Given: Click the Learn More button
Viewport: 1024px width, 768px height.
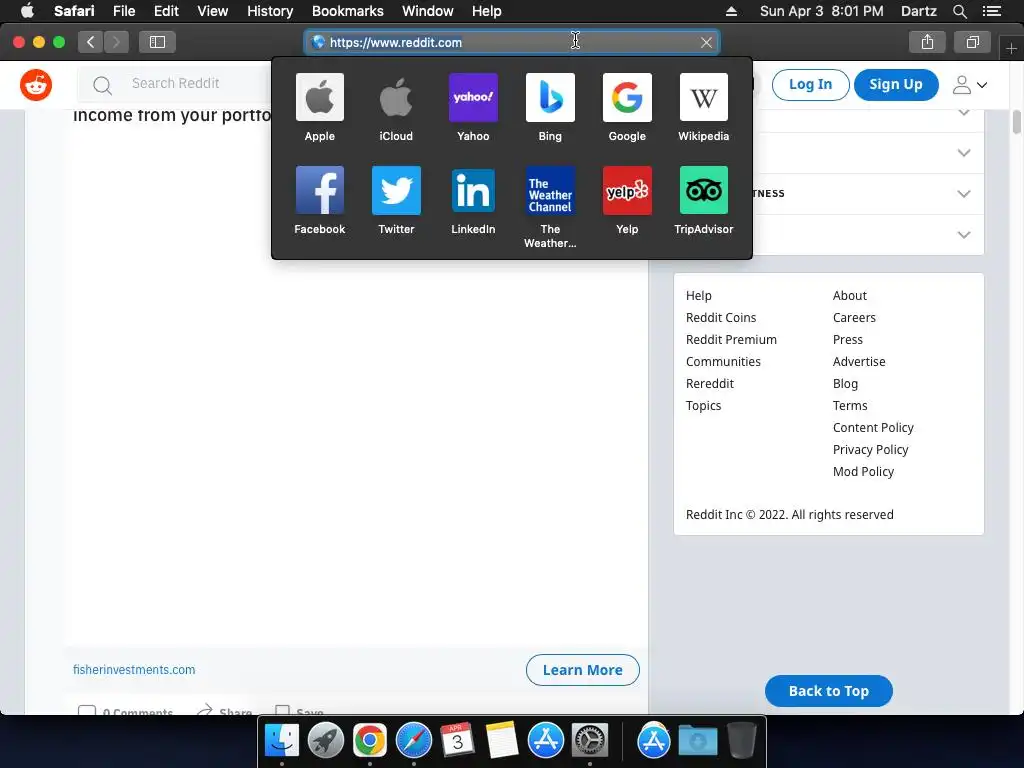Looking at the screenshot, I should coord(583,670).
